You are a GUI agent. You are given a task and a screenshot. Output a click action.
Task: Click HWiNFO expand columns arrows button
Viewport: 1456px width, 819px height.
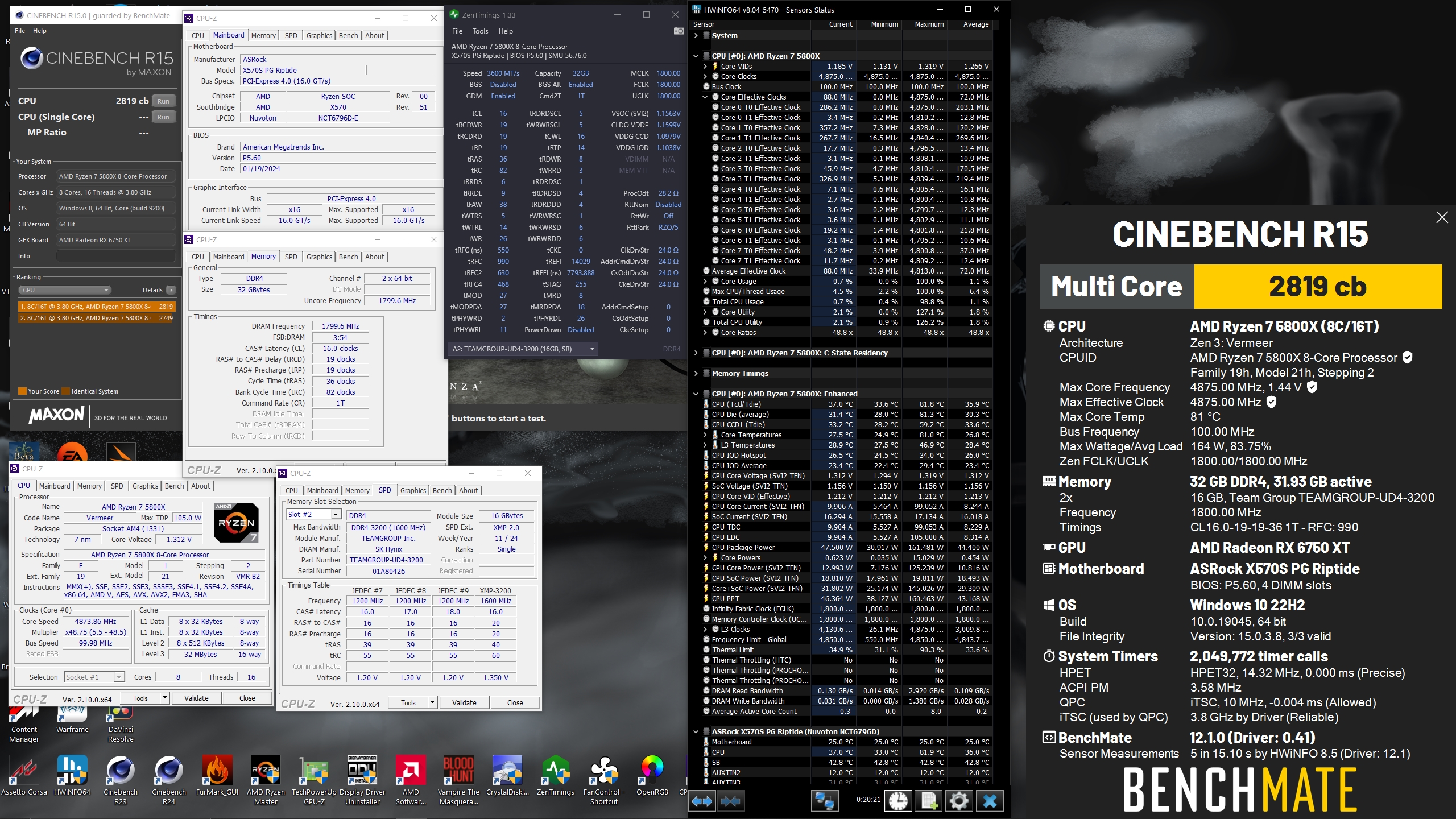pos(702,801)
